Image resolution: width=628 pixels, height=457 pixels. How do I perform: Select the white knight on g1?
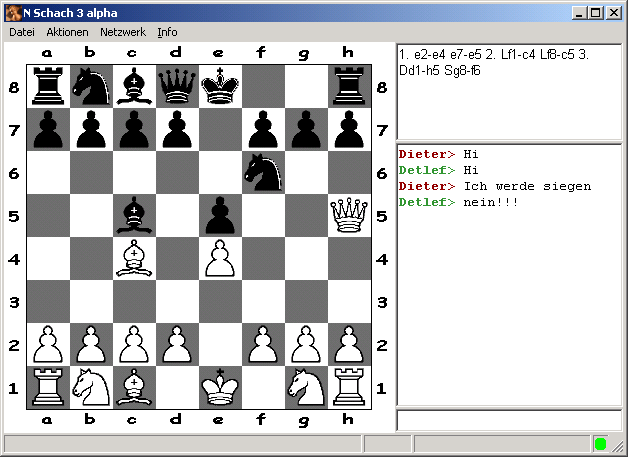[306, 388]
